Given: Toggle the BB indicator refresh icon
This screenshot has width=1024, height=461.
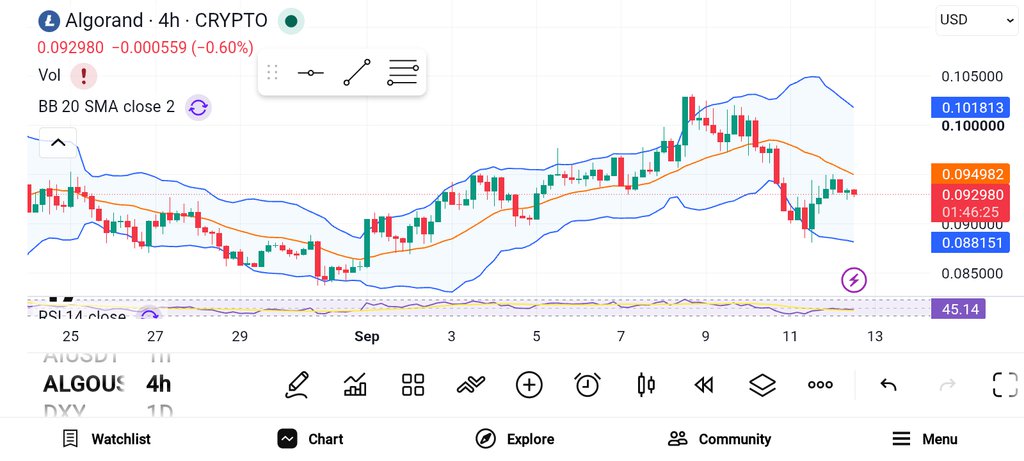Looking at the screenshot, I should point(198,107).
